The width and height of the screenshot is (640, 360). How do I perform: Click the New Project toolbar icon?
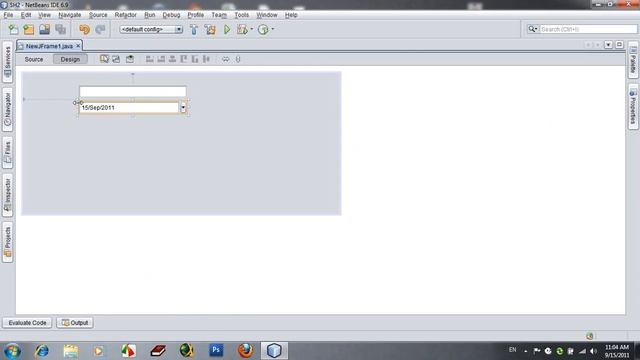tap(29, 29)
